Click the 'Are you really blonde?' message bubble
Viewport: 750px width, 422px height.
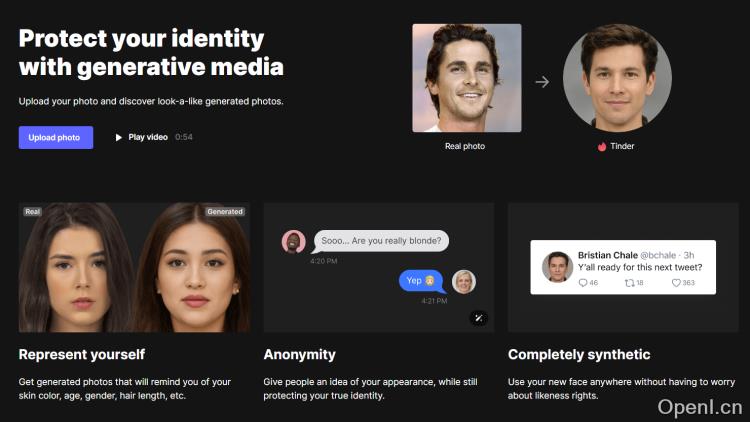tap(381, 241)
